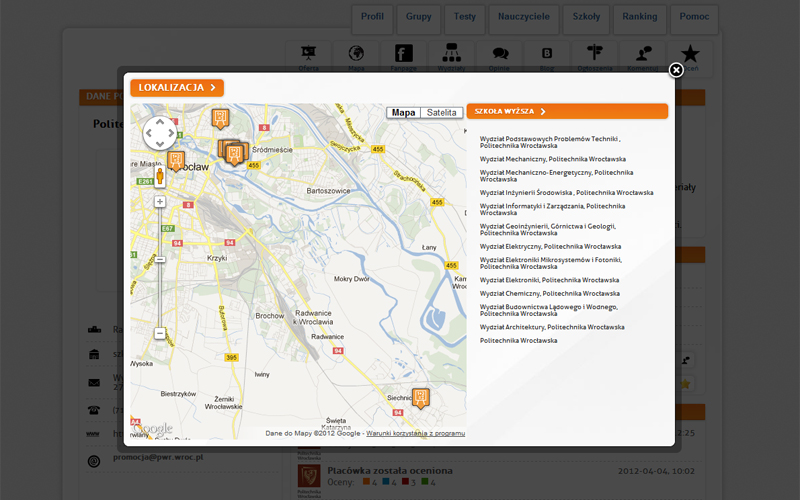Select Wydział Budownictwa Lądowego i Wodnego
Screen dimensions: 800x500
(x=548, y=310)
